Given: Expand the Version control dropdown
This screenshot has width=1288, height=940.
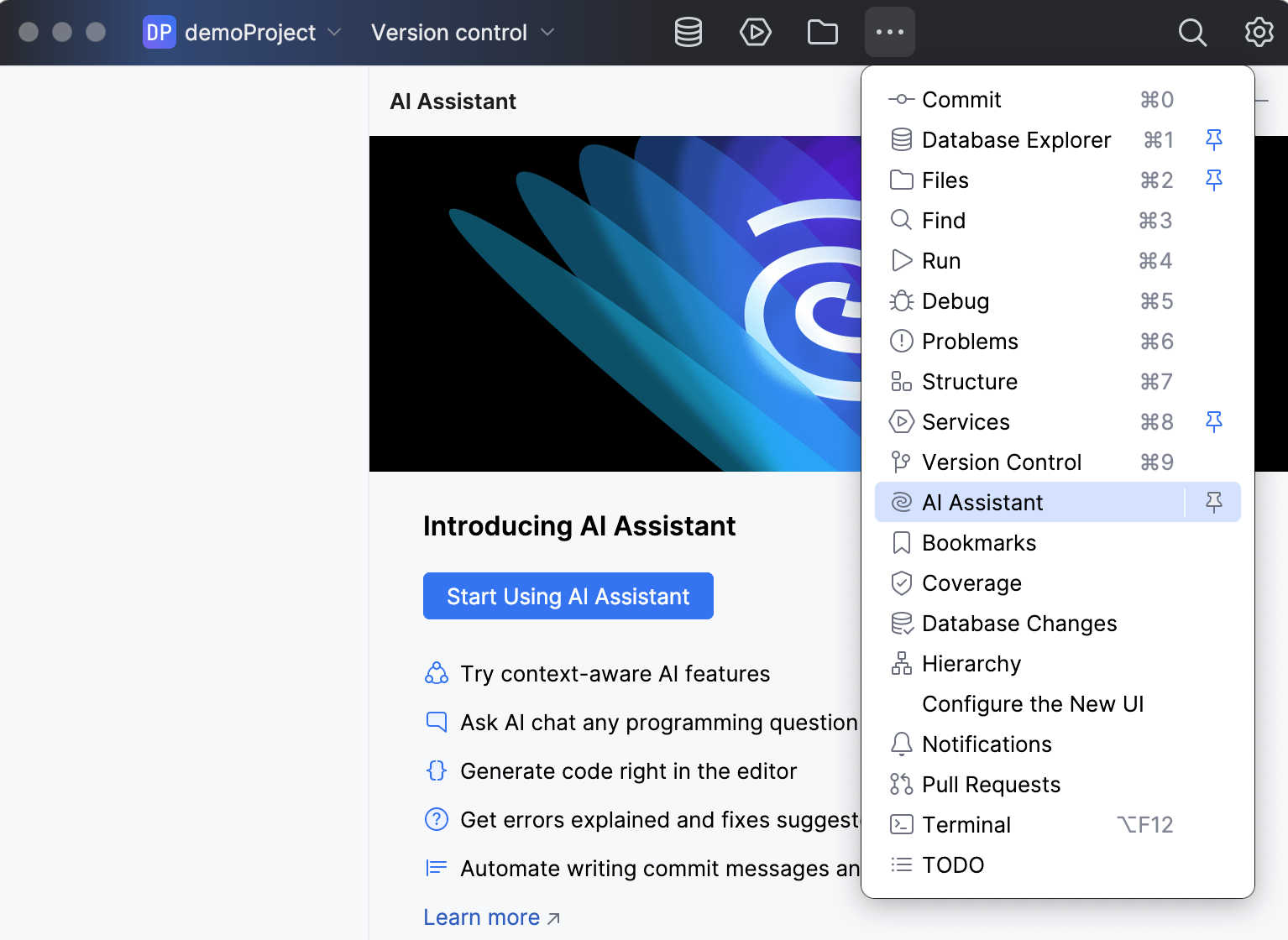Looking at the screenshot, I should pyautogui.click(x=463, y=33).
